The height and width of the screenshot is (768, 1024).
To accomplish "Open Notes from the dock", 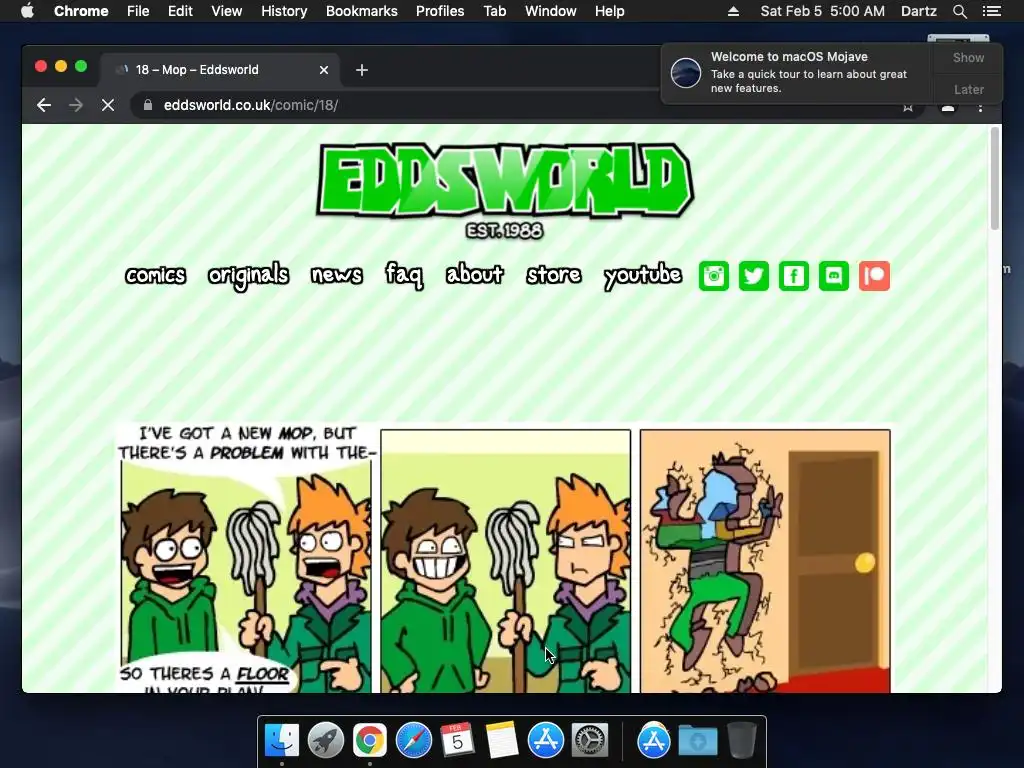I will (x=502, y=741).
